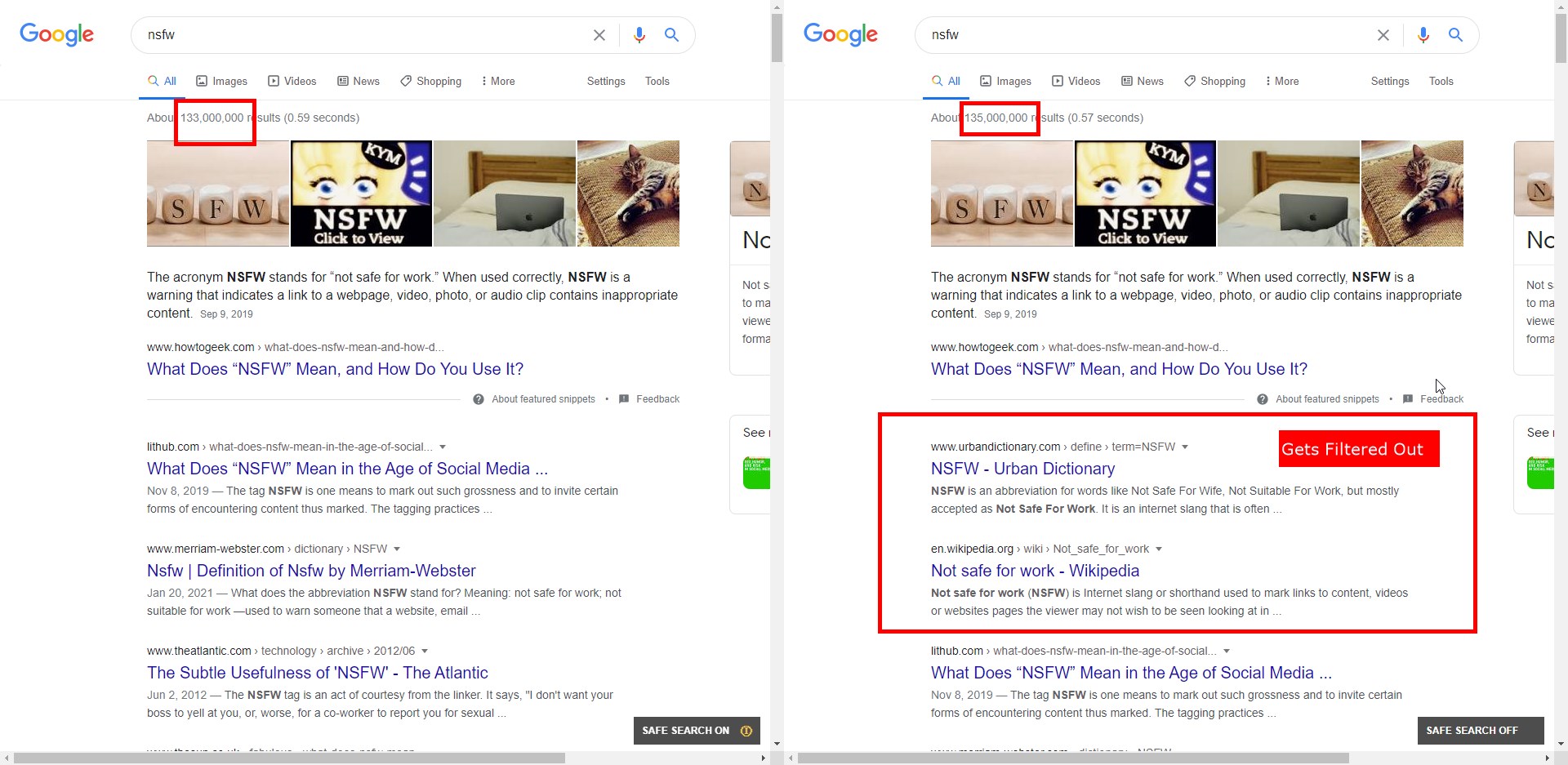The width and height of the screenshot is (1568, 765).
Task: Click the Feedback flag icon in right window
Action: [x=1408, y=399]
